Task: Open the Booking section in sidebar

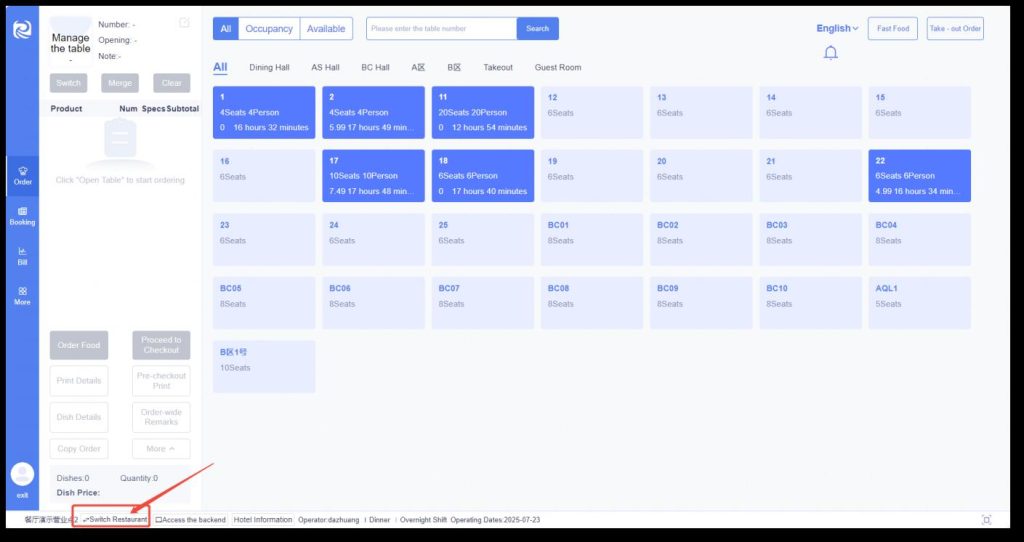Action: (x=22, y=216)
